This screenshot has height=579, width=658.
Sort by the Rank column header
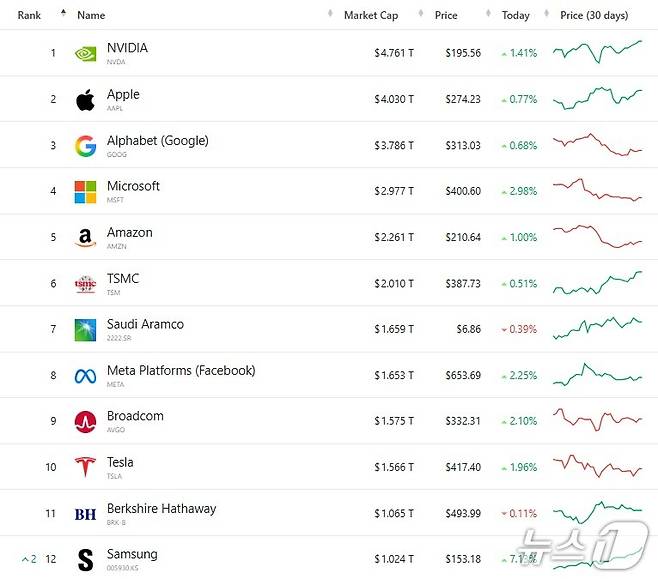tap(29, 15)
